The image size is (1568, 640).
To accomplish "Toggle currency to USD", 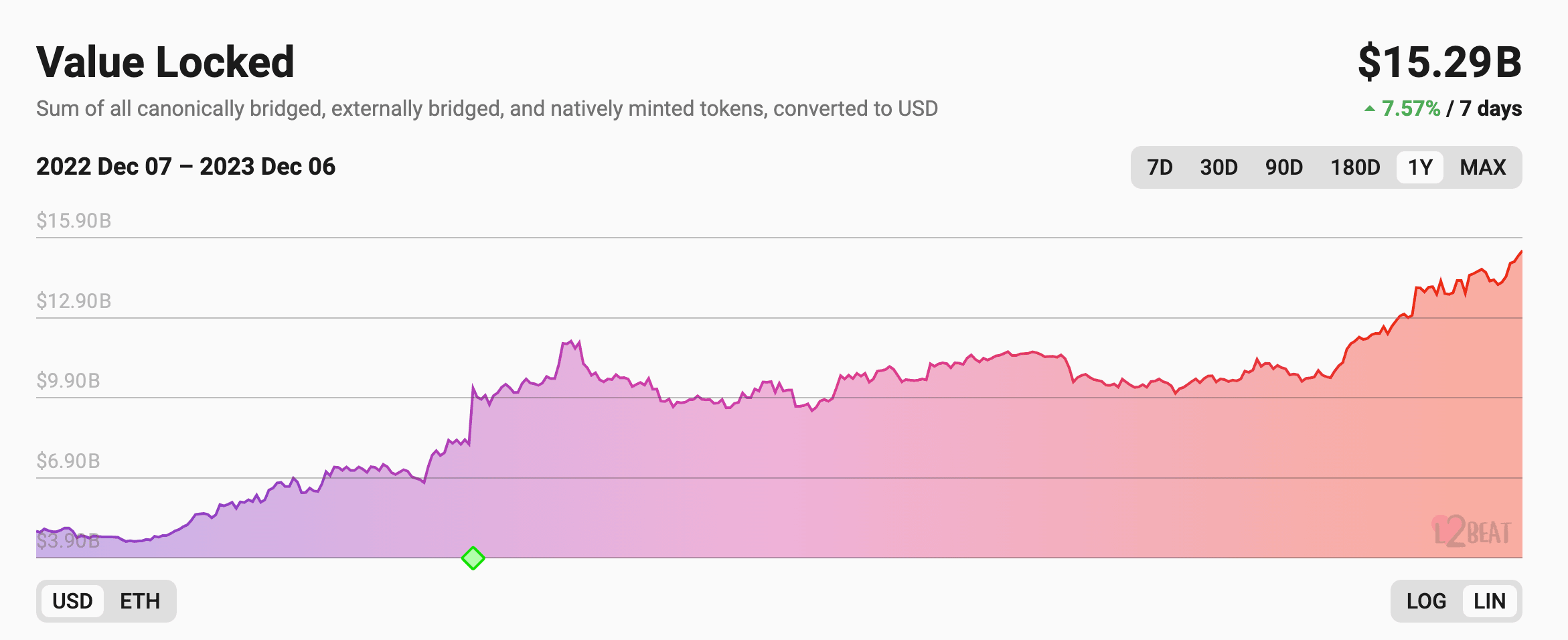I will [72, 601].
